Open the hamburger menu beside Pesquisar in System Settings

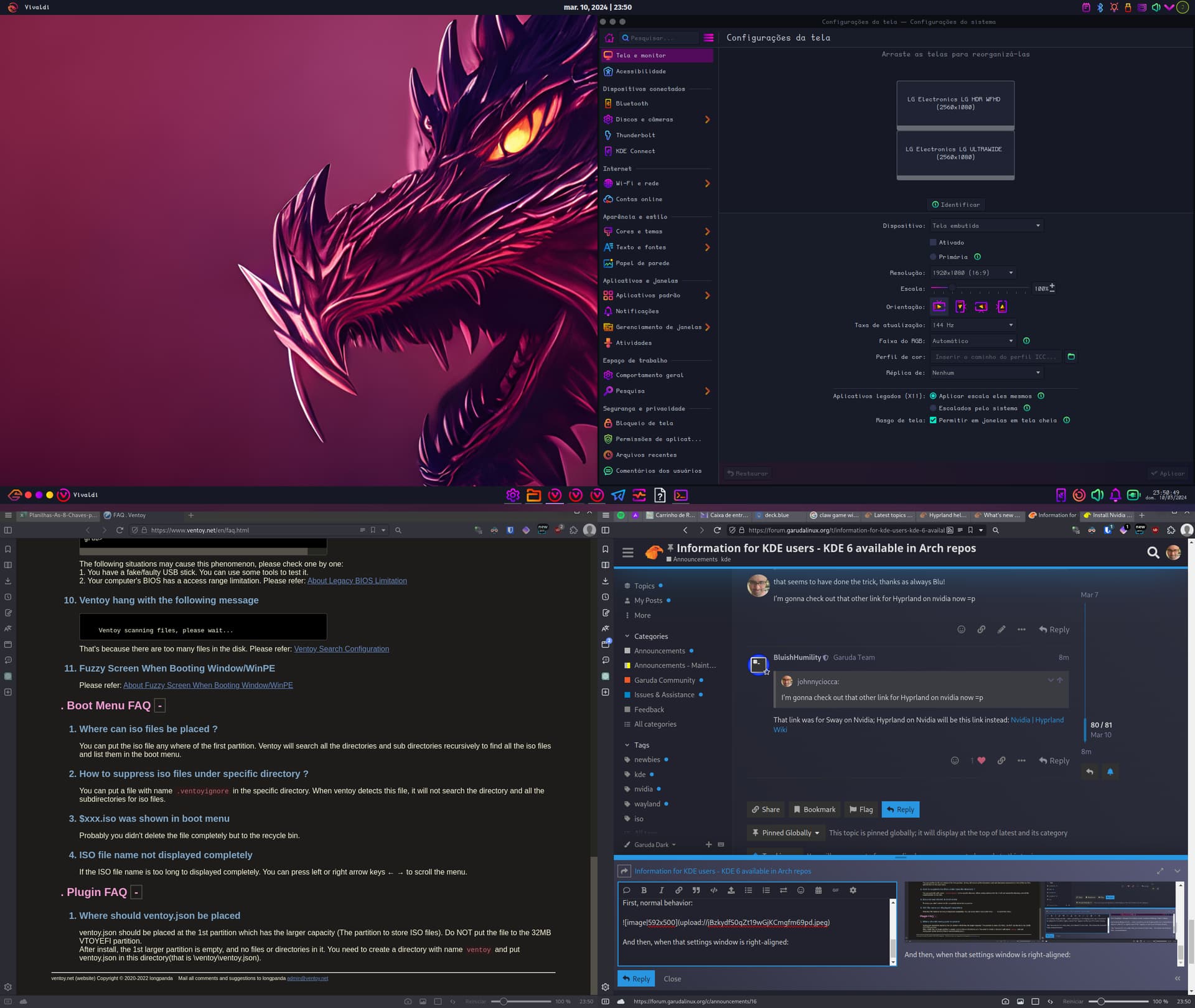tap(708, 38)
